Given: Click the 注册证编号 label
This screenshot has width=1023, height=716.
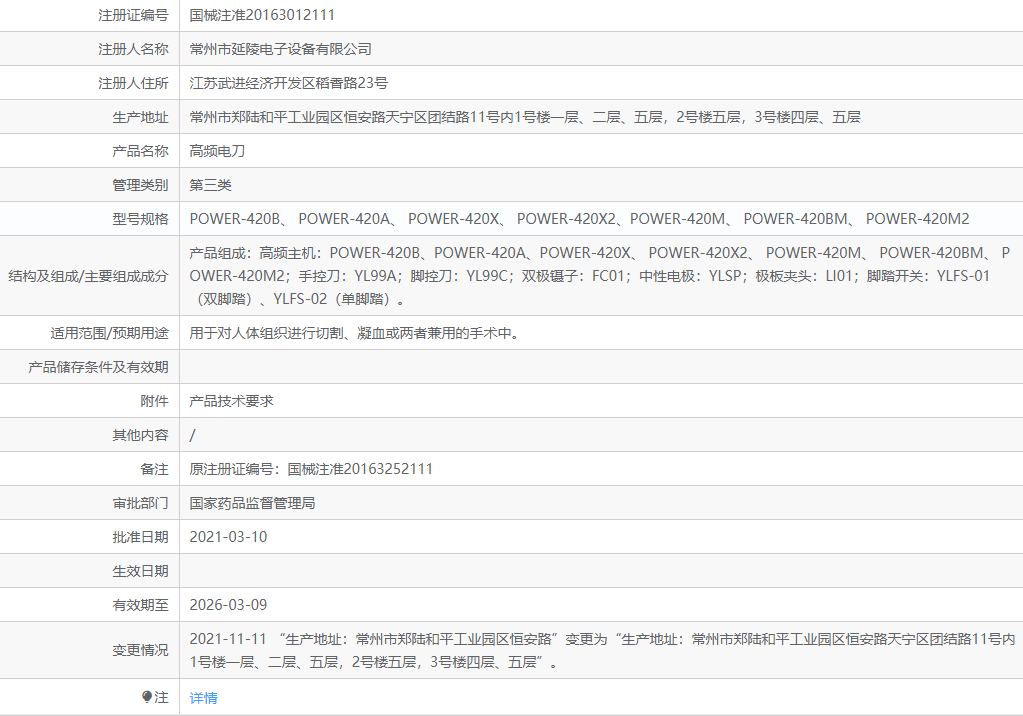Looking at the screenshot, I should [133, 15].
